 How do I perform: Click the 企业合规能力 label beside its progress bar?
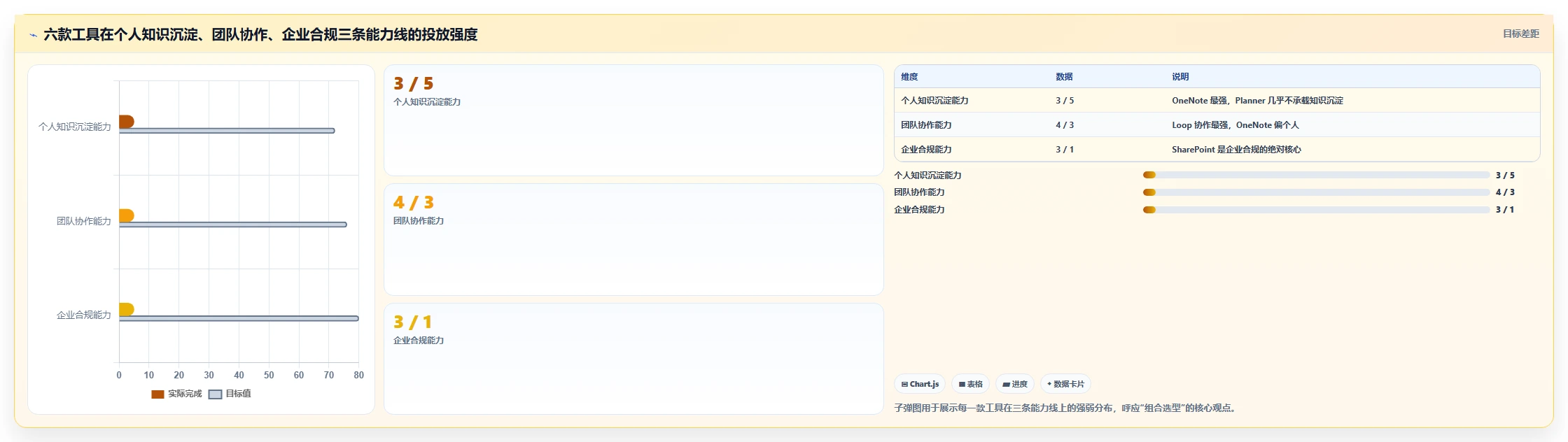919,210
